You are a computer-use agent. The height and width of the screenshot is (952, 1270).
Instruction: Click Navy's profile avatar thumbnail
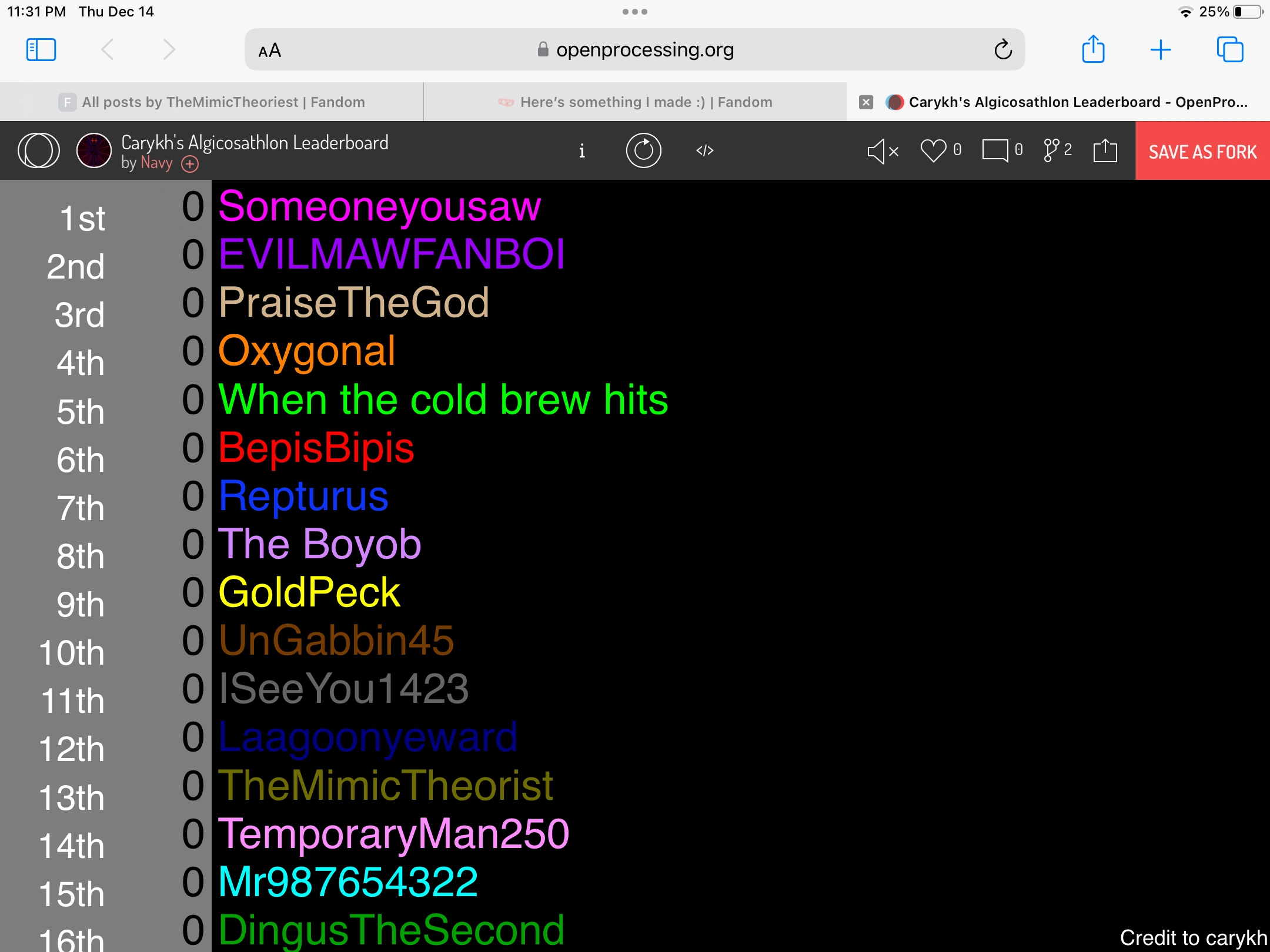click(x=94, y=150)
